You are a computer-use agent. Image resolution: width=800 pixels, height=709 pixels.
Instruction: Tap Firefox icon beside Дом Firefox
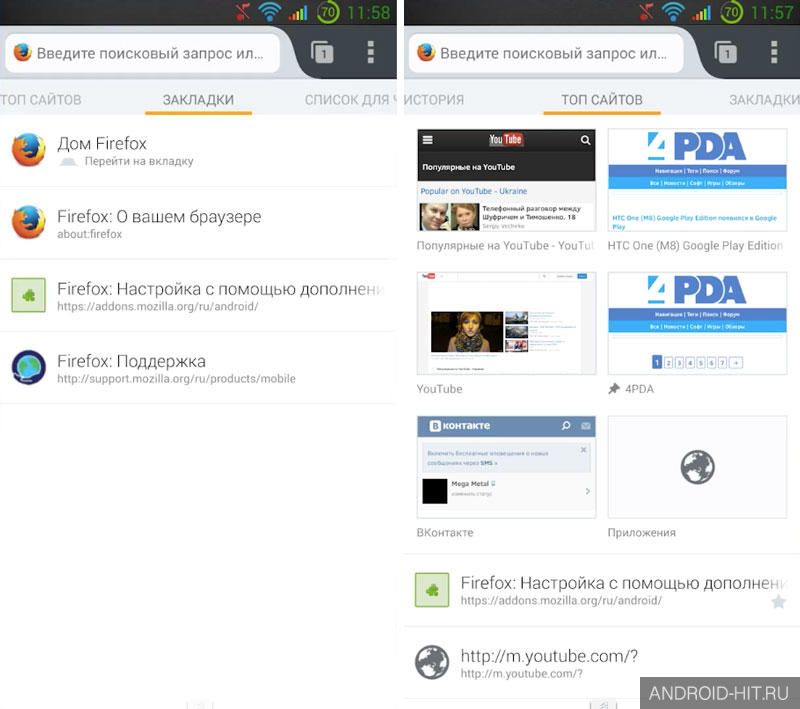point(29,150)
